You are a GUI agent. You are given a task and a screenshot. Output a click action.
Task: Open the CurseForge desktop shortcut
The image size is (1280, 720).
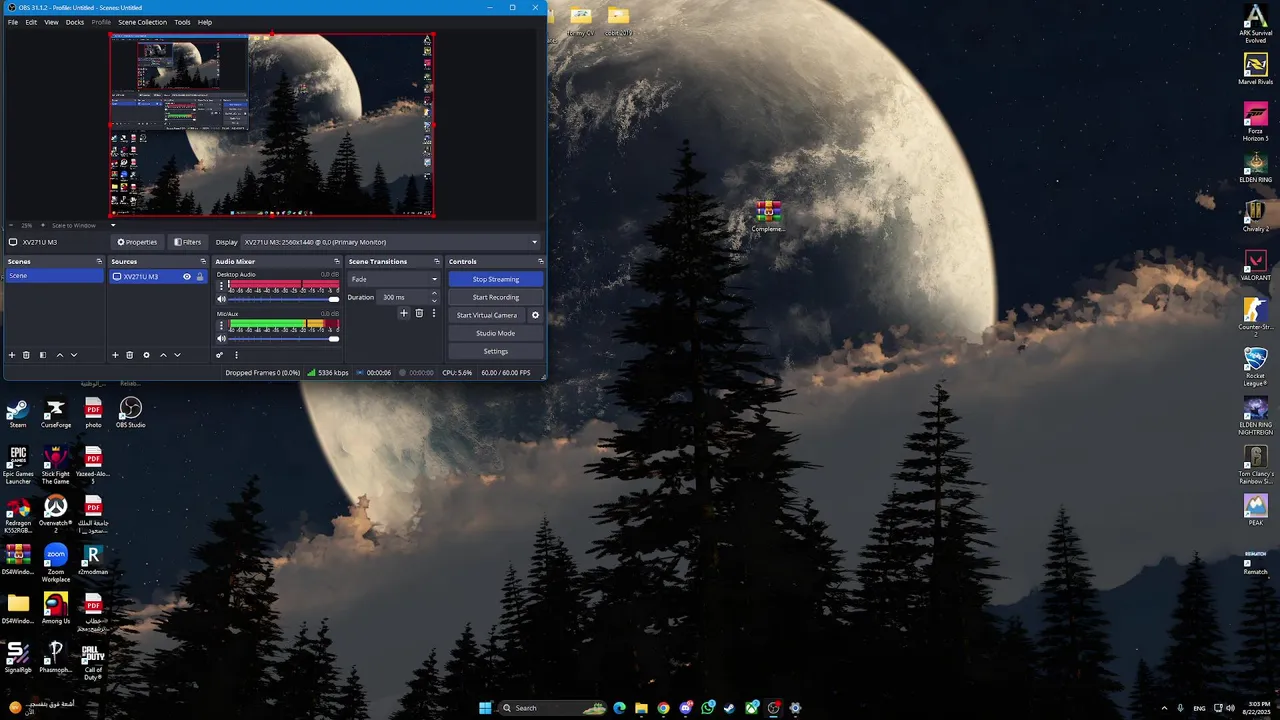click(x=55, y=413)
